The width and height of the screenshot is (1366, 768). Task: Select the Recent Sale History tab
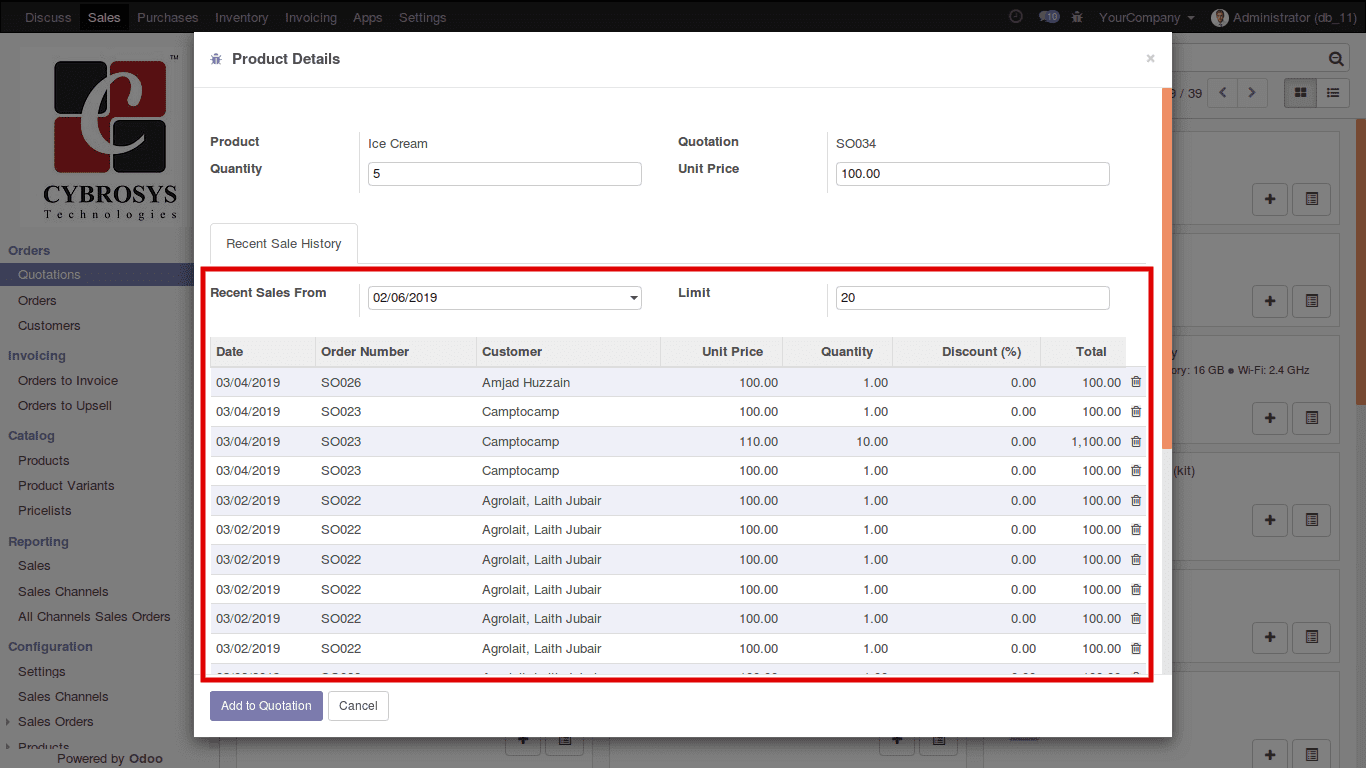tap(284, 244)
